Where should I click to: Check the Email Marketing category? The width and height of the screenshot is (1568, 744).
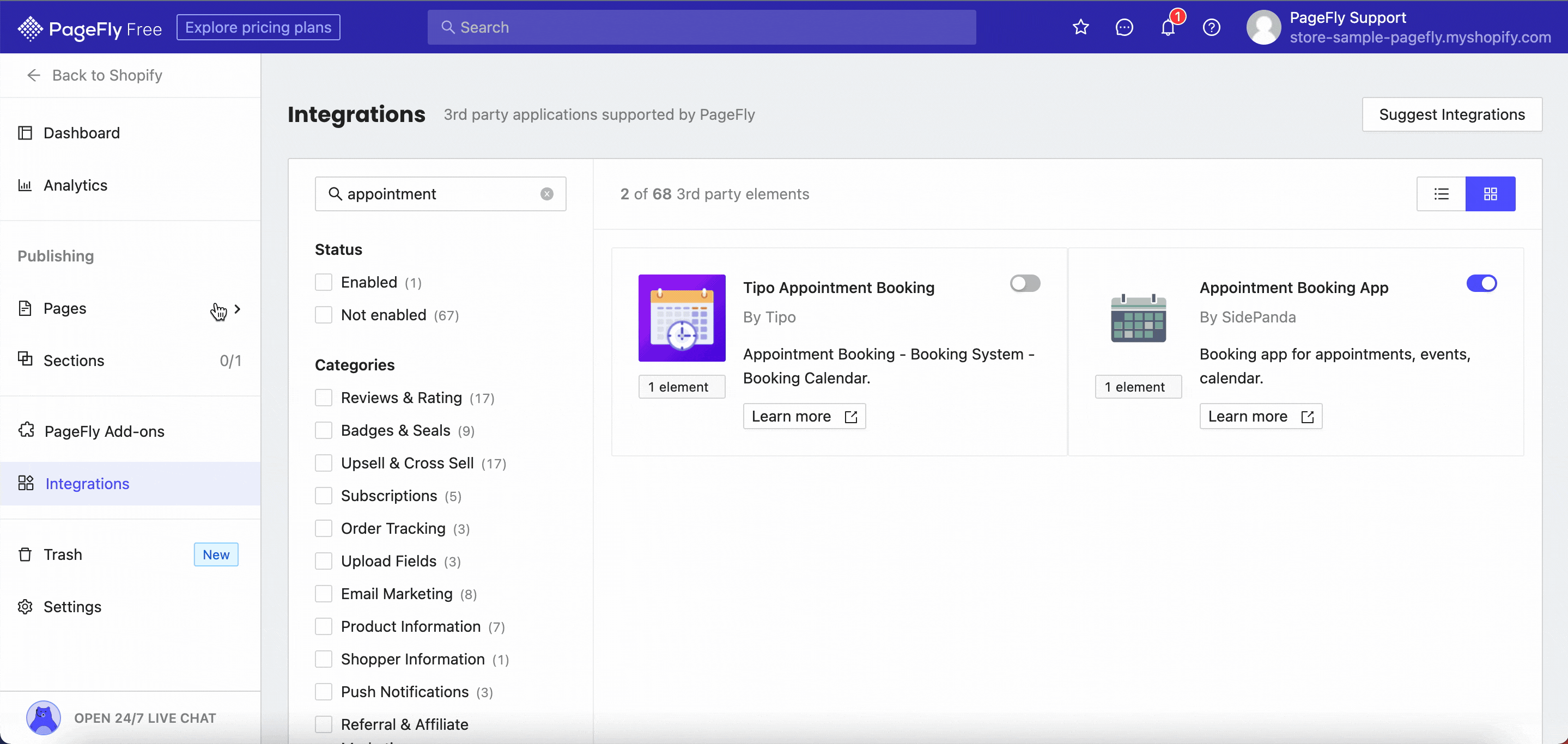point(323,594)
